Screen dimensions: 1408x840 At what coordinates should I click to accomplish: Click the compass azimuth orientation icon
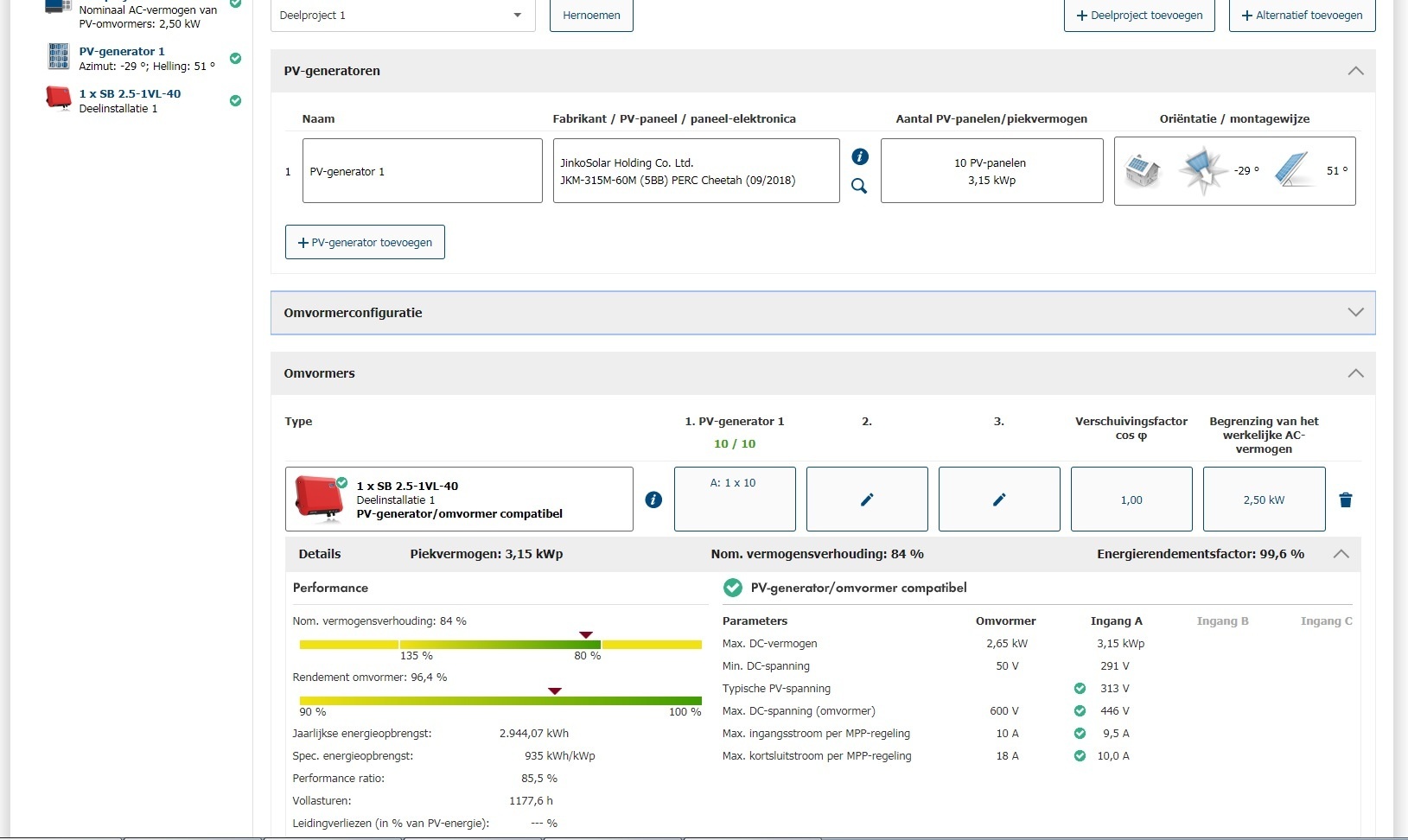pyautogui.click(x=1202, y=171)
